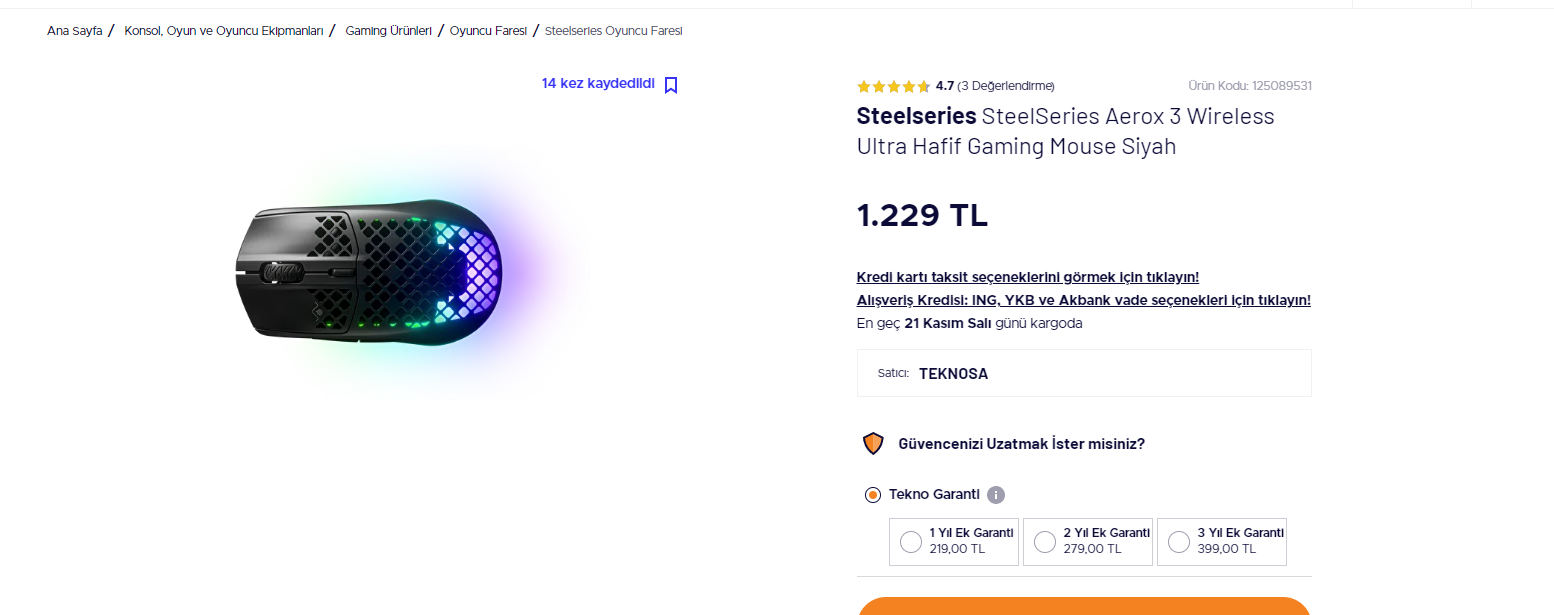
Task: Choose 1 Yıl Ek Garanti option
Action: 911,542
